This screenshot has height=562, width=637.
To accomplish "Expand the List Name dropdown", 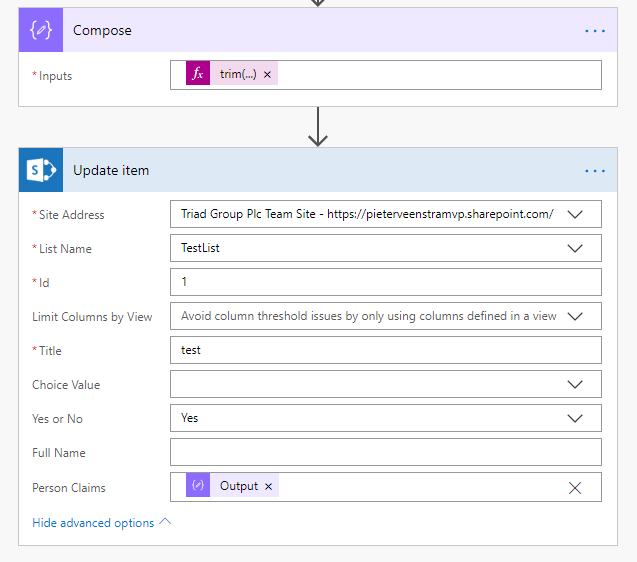I will point(575,248).
